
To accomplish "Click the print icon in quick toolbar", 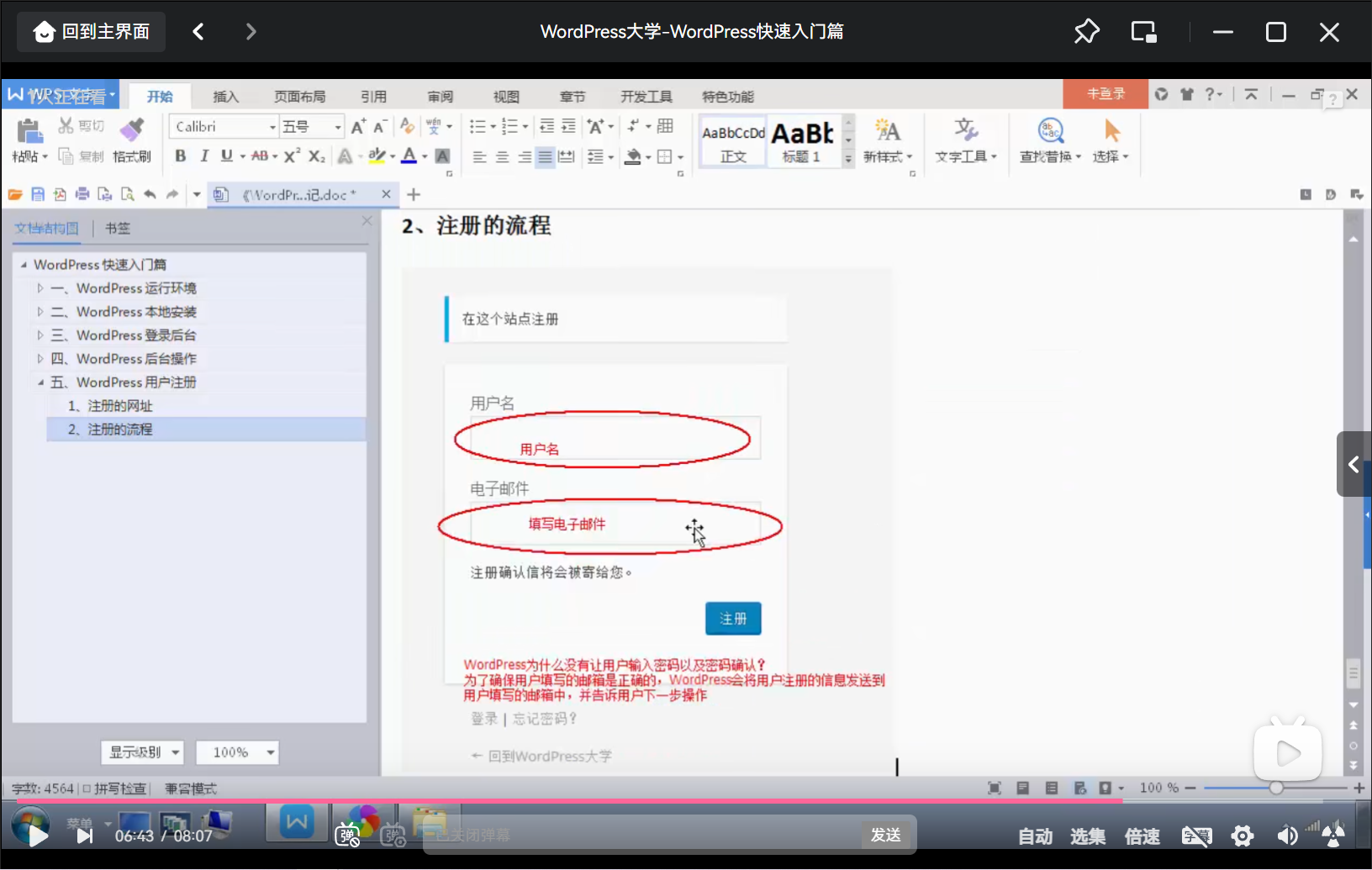I will [x=82, y=195].
